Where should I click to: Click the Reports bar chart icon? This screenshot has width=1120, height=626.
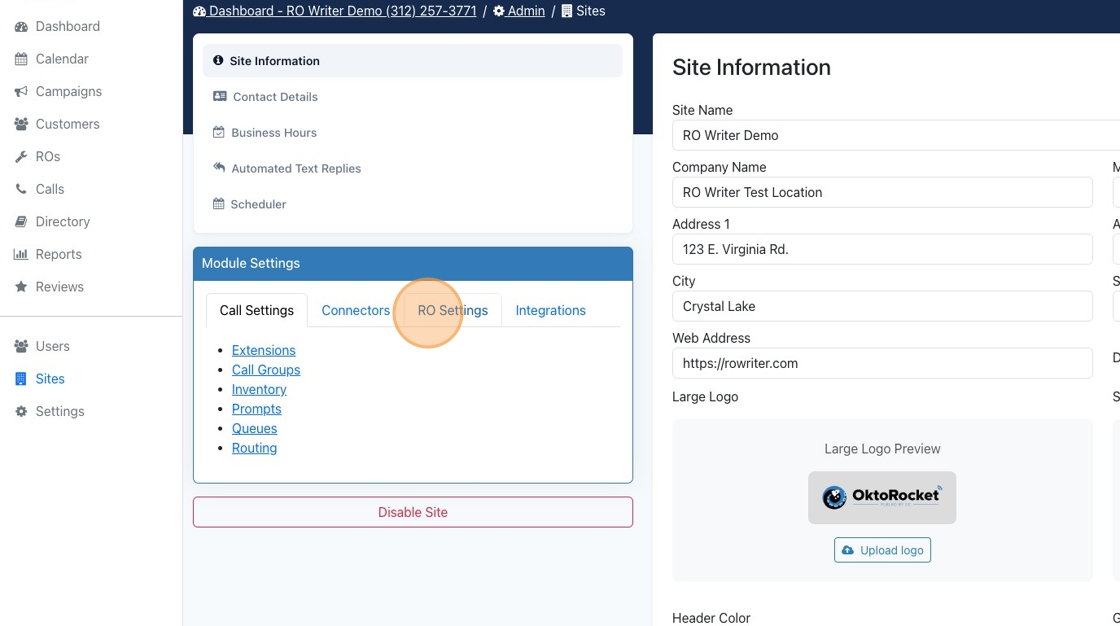pos(21,254)
